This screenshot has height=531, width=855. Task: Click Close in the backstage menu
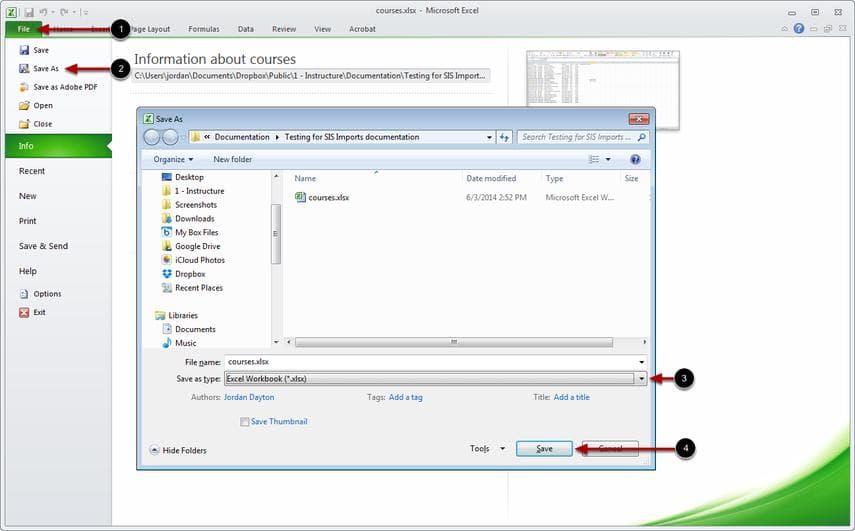point(35,124)
